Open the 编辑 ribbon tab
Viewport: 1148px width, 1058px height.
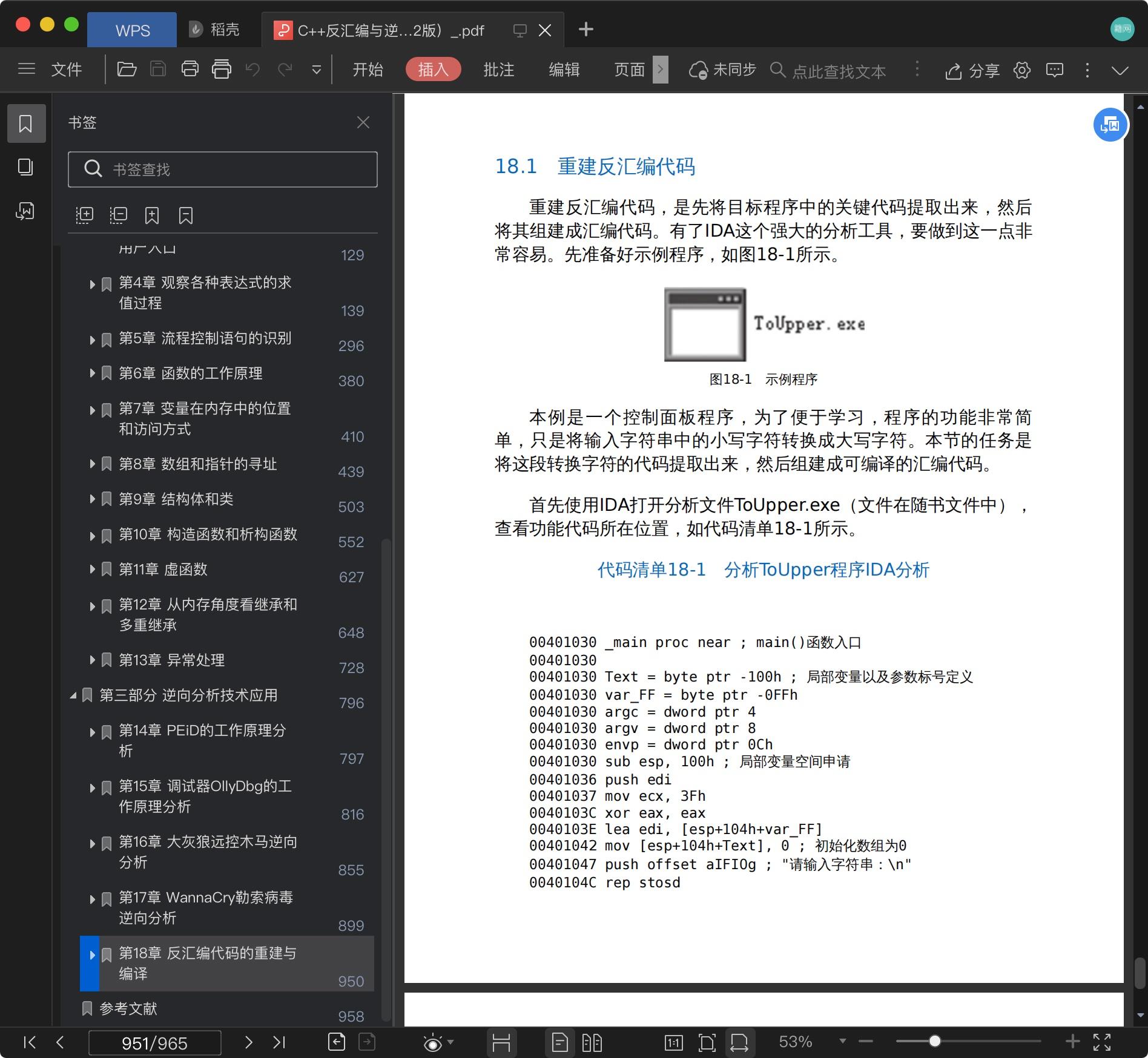[x=564, y=70]
